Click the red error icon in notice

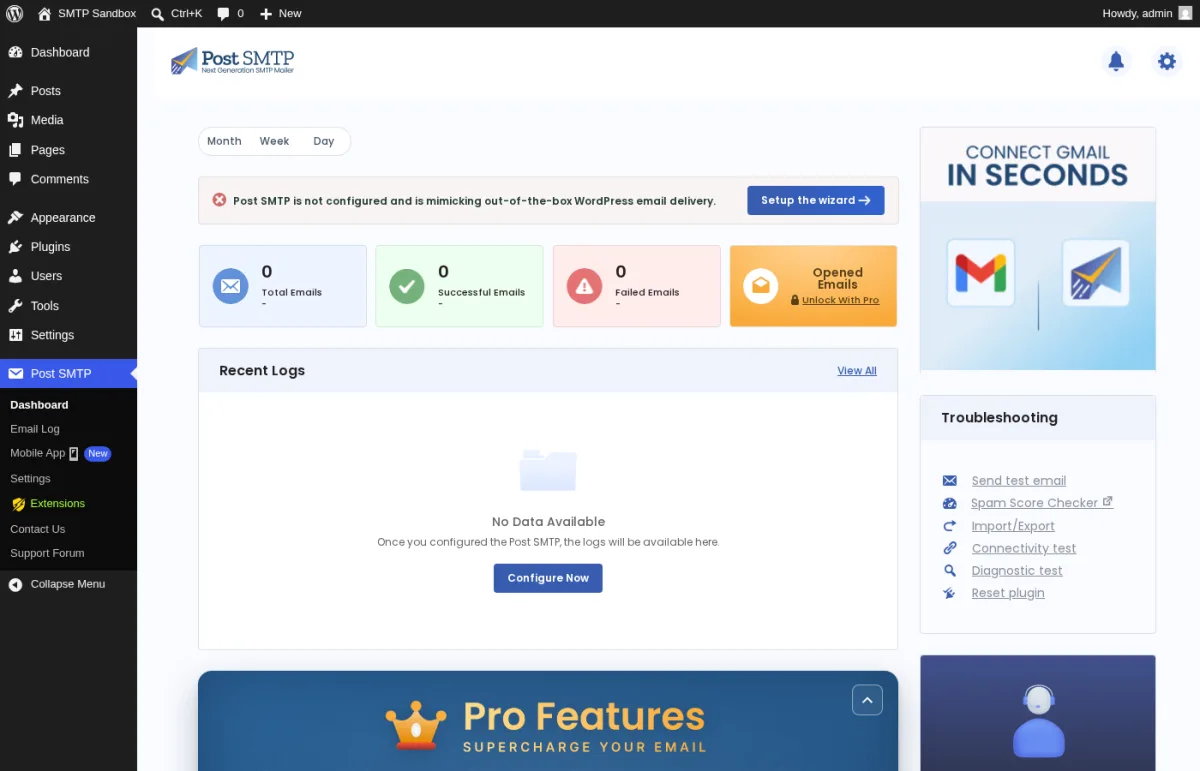coord(220,200)
